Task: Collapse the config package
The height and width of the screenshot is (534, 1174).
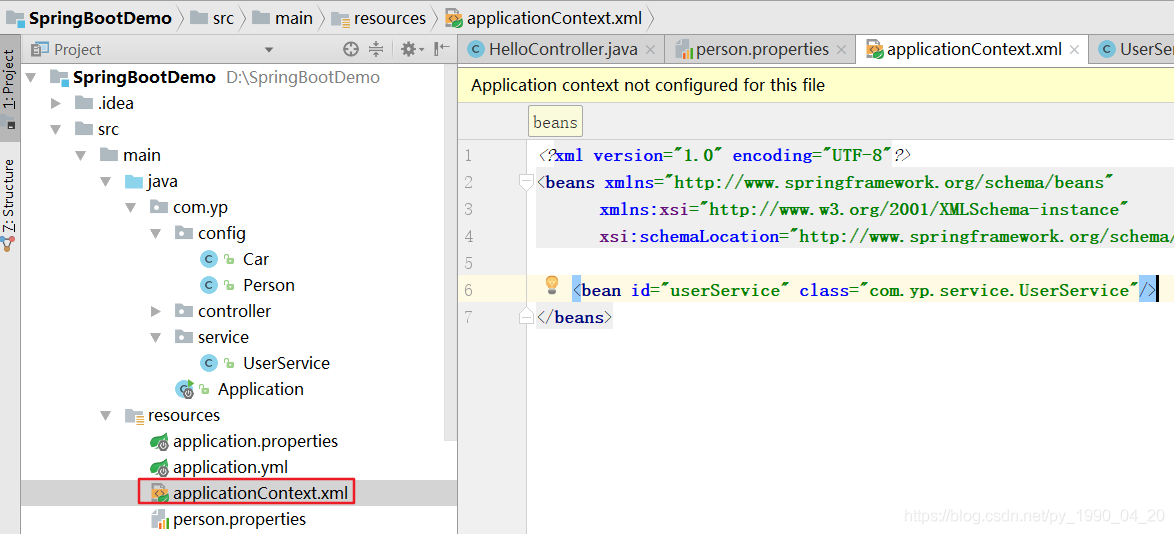Action: click(x=156, y=234)
